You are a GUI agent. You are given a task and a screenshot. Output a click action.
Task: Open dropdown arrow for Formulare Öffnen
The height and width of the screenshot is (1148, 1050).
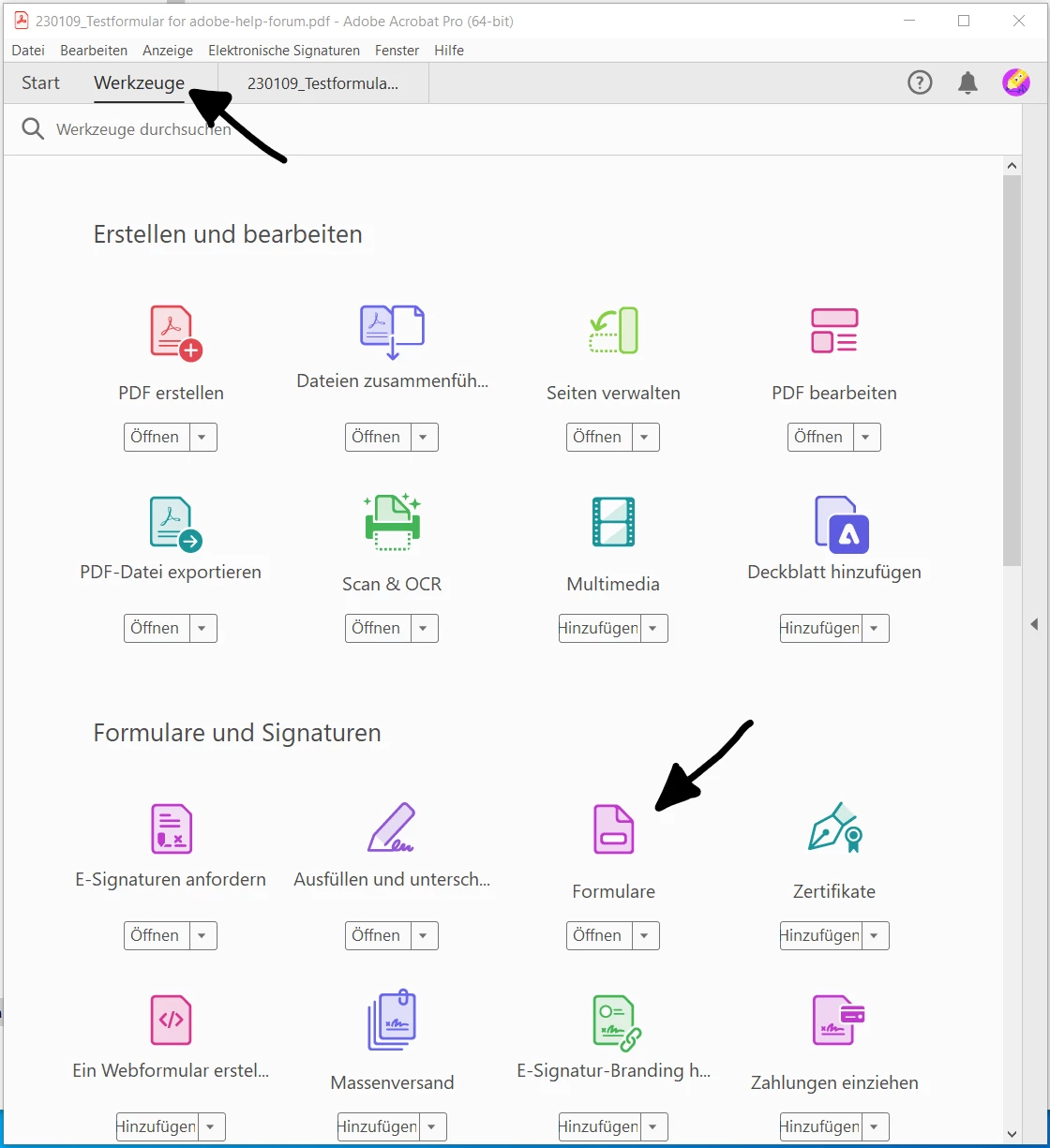(646, 935)
